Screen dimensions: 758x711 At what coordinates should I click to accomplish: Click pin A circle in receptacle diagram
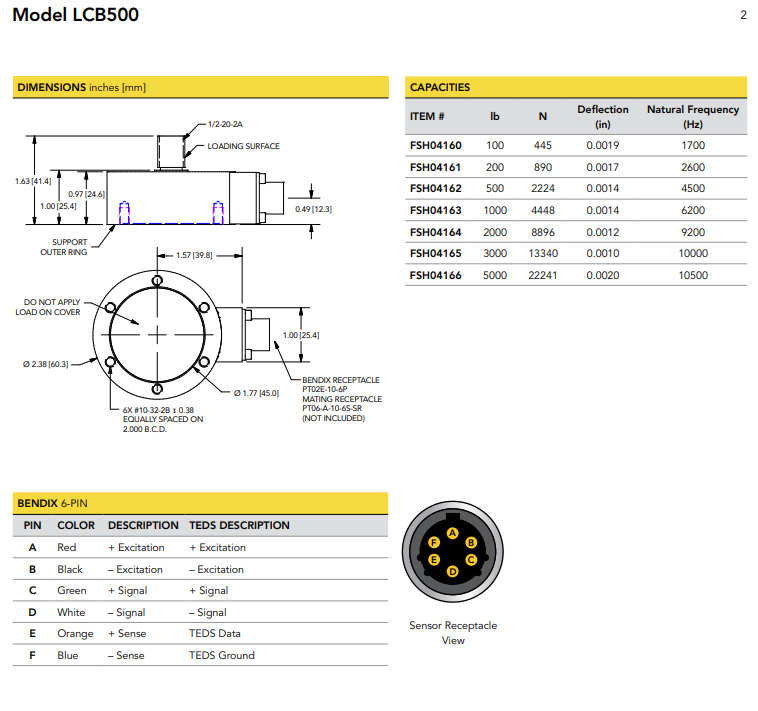[453, 533]
